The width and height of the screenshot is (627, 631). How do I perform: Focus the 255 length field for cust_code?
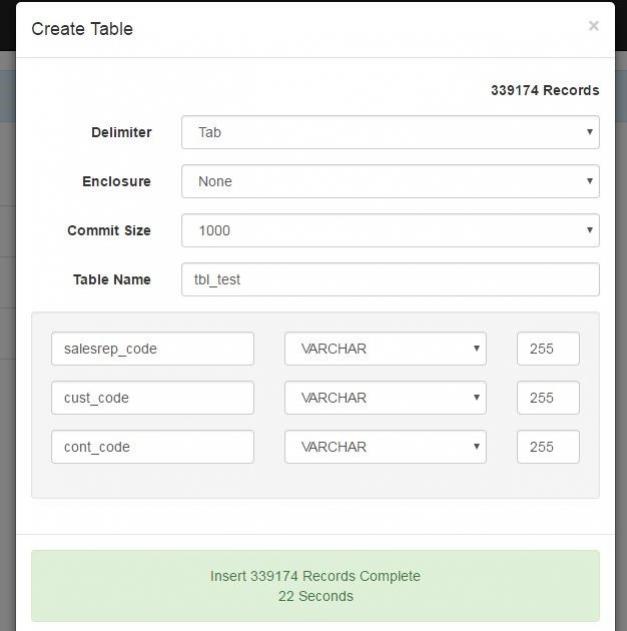[x=547, y=398]
